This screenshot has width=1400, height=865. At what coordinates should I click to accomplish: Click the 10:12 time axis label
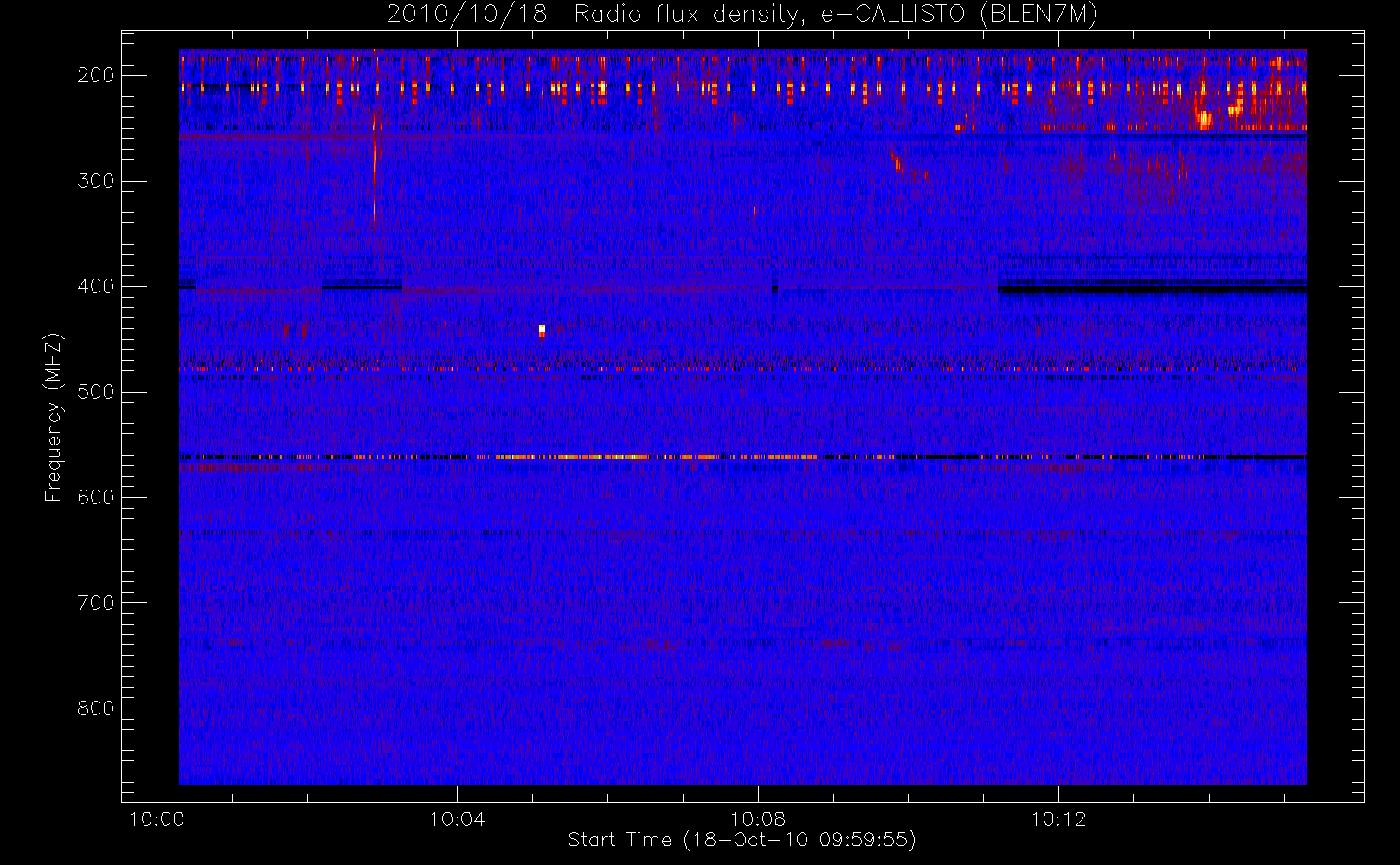pyautogui.click(x=1058, y=819)
